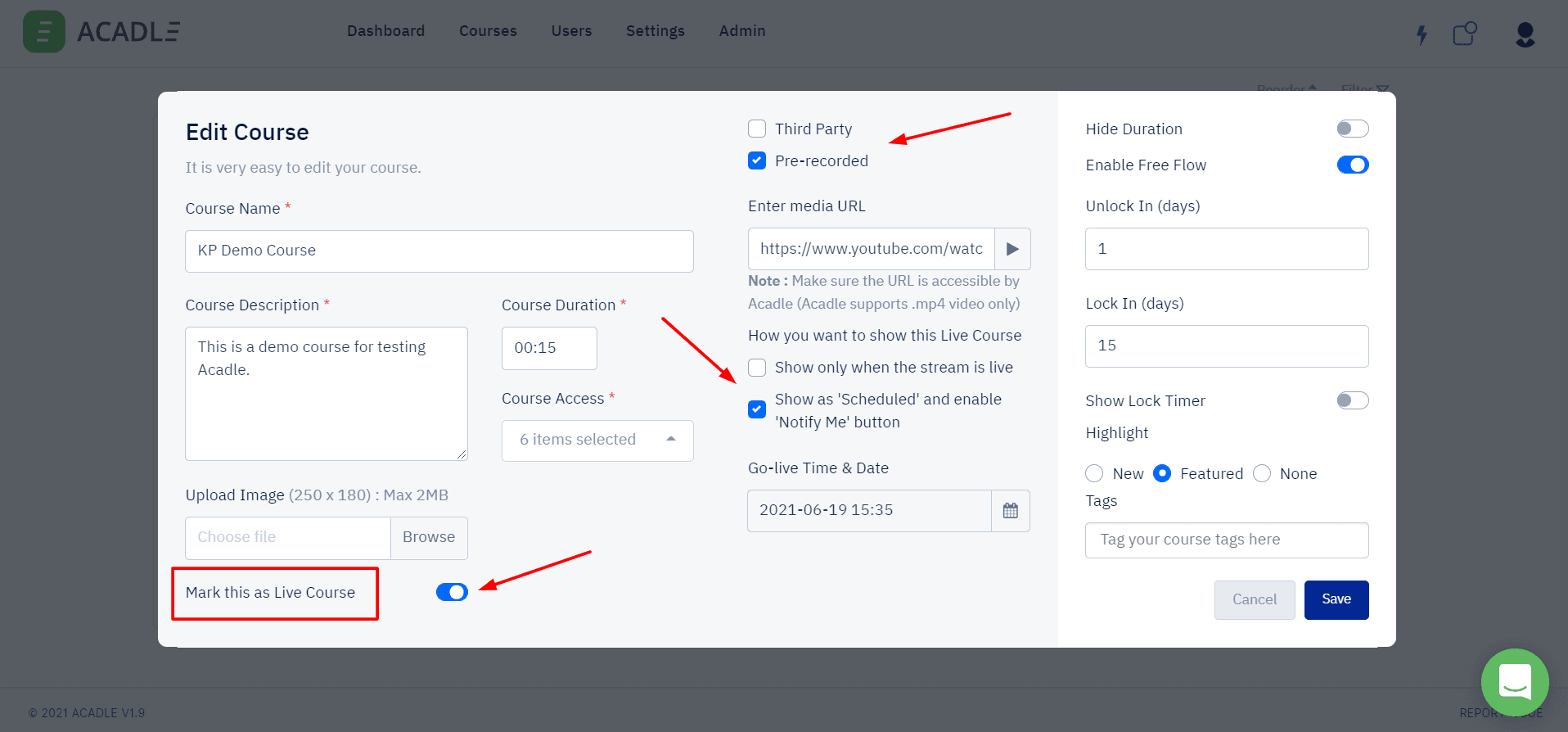Select the New highlight radio button

pyautogui.click(x=1094, y=473)
